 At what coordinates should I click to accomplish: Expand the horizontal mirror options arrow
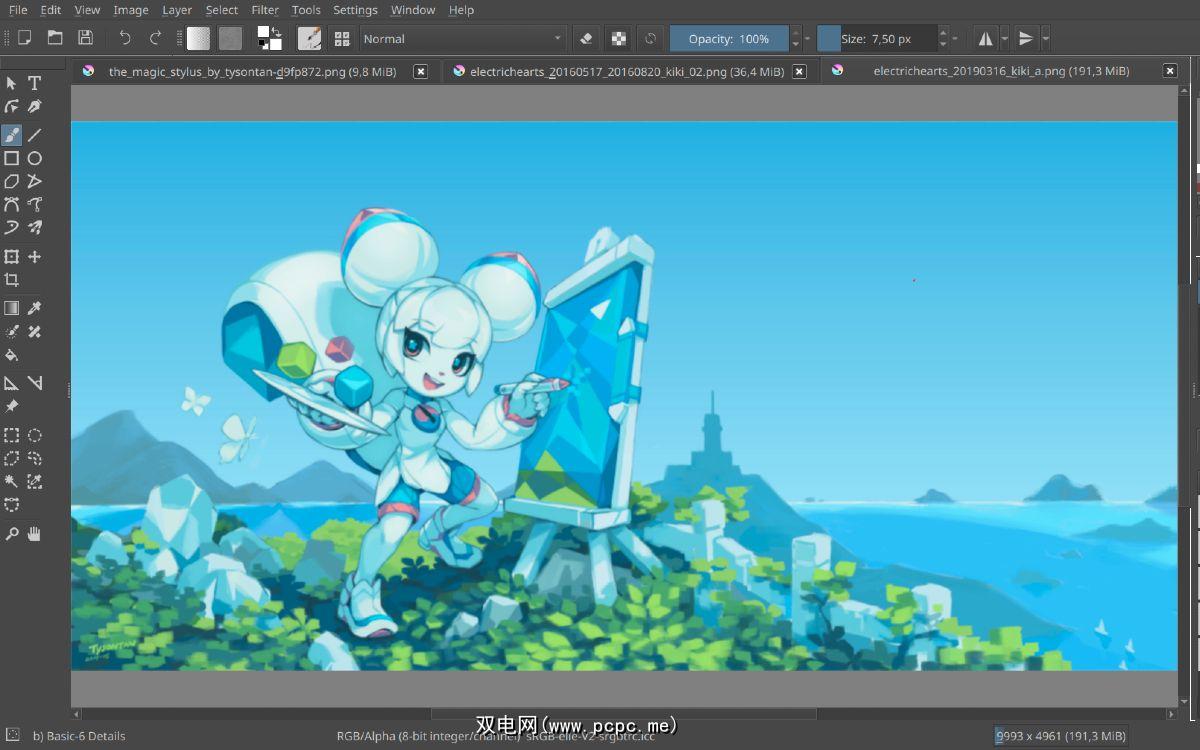point(1005,39)
